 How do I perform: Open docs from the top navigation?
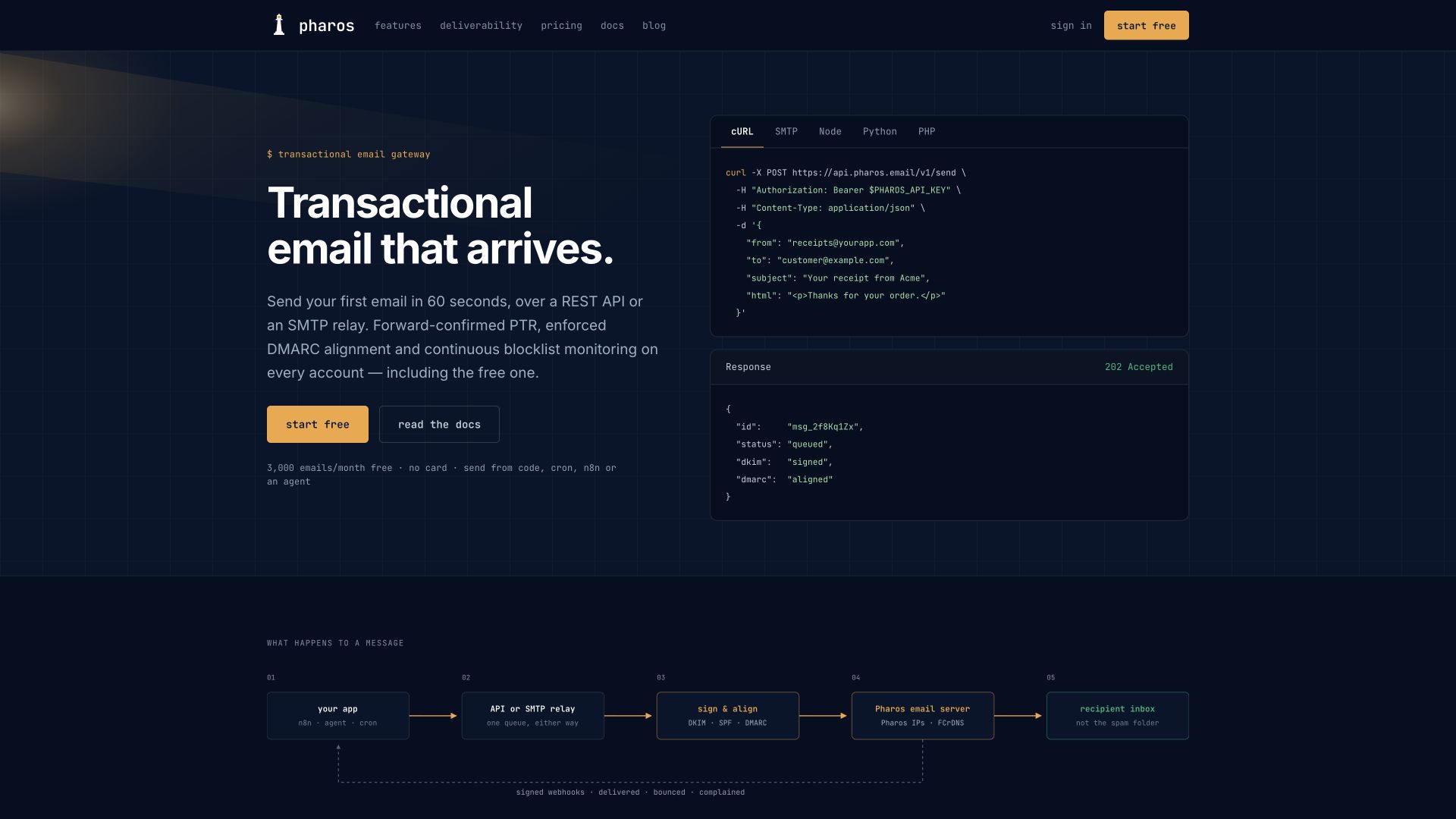pyautogui.click(x=612, y=26)
